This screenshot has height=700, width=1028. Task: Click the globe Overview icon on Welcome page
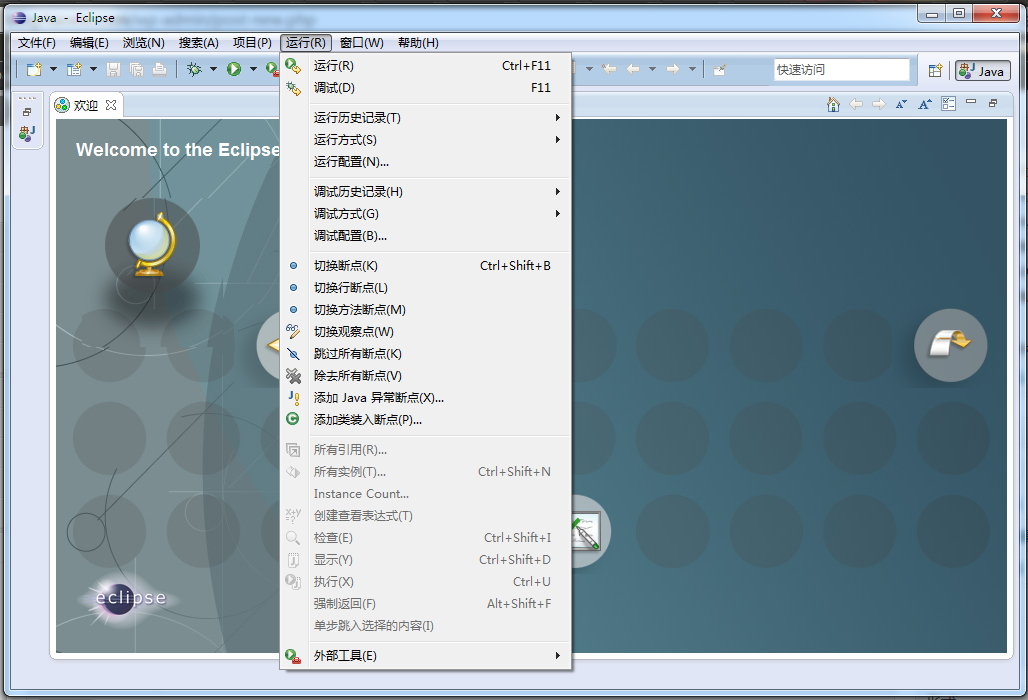coord(153,246)
